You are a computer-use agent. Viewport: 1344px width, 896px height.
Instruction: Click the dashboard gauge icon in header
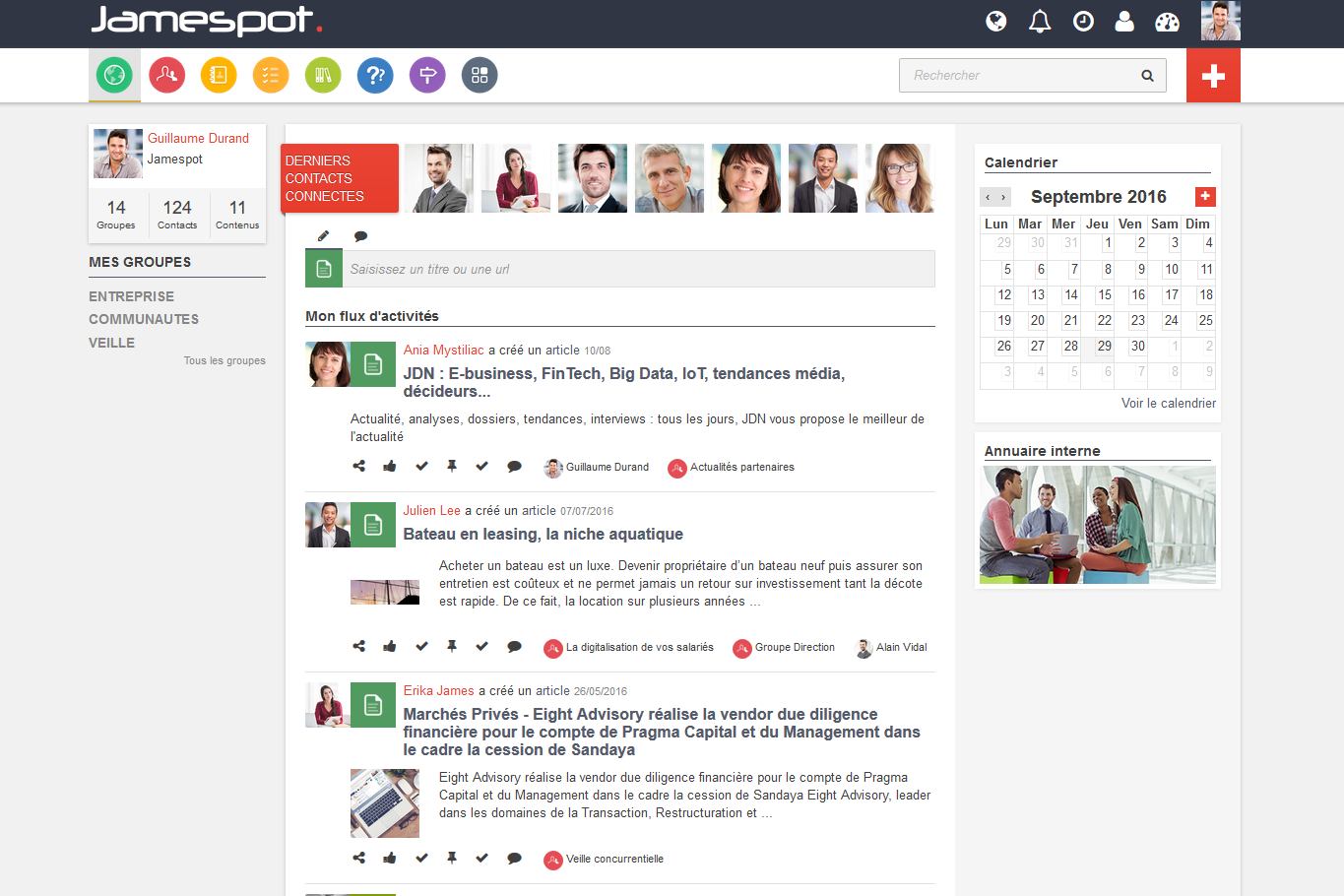1167,22
